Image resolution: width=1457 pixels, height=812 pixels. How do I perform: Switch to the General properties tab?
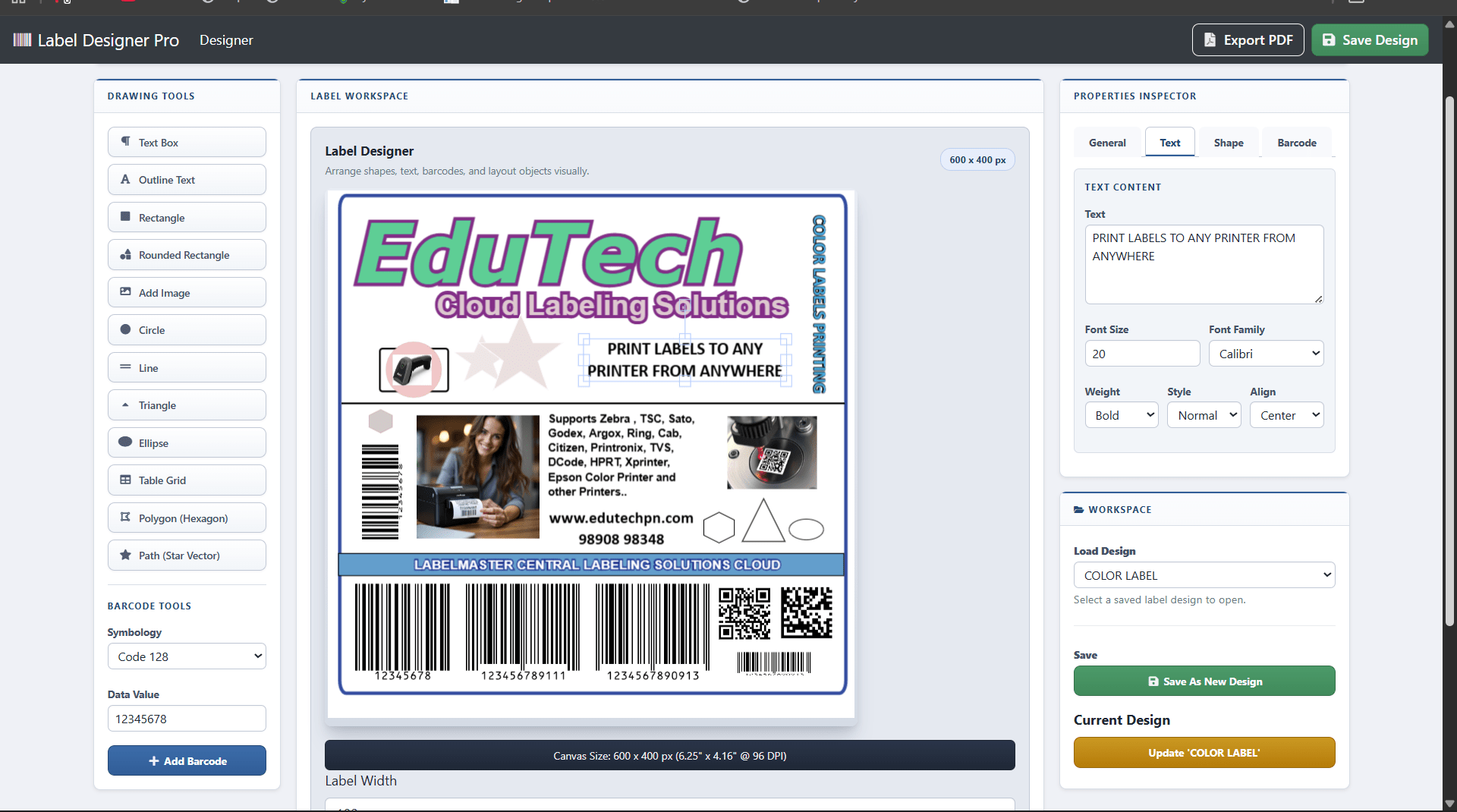click(x=1107, y=143)
